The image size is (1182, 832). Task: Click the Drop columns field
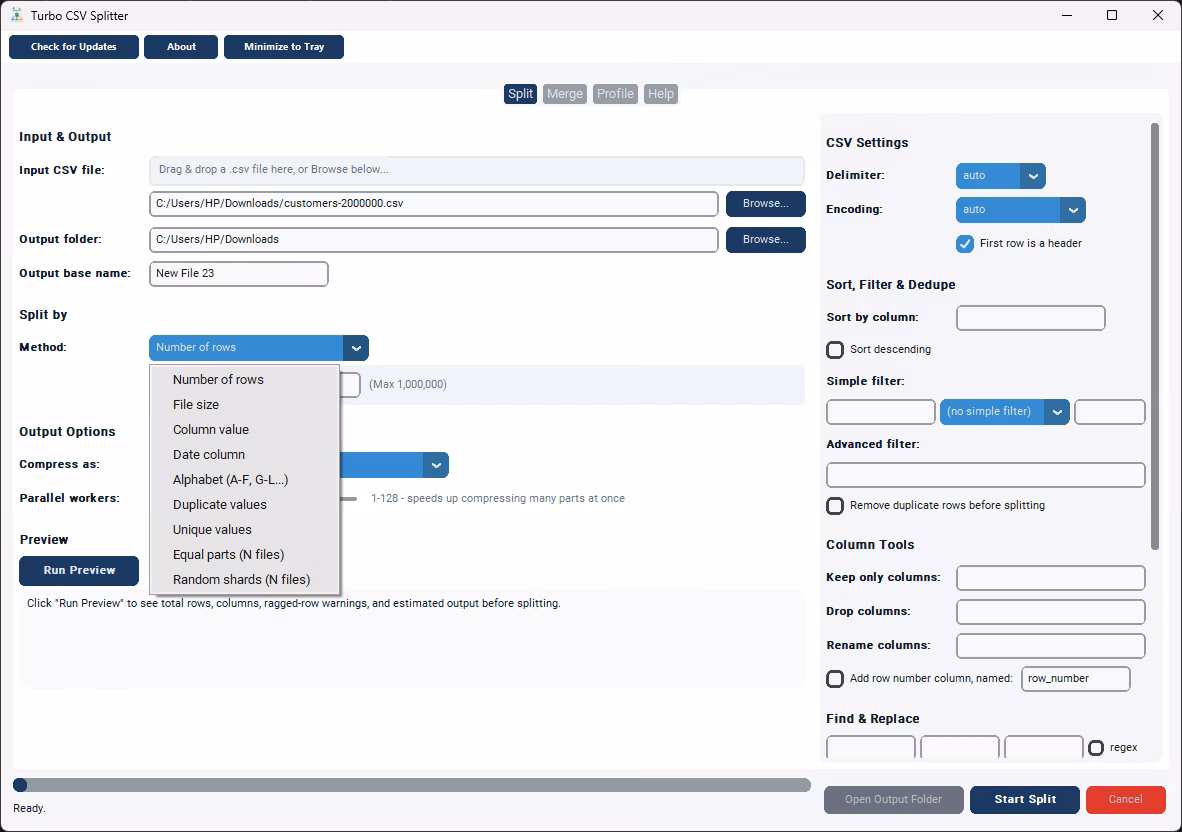(x=1051, y=612)
